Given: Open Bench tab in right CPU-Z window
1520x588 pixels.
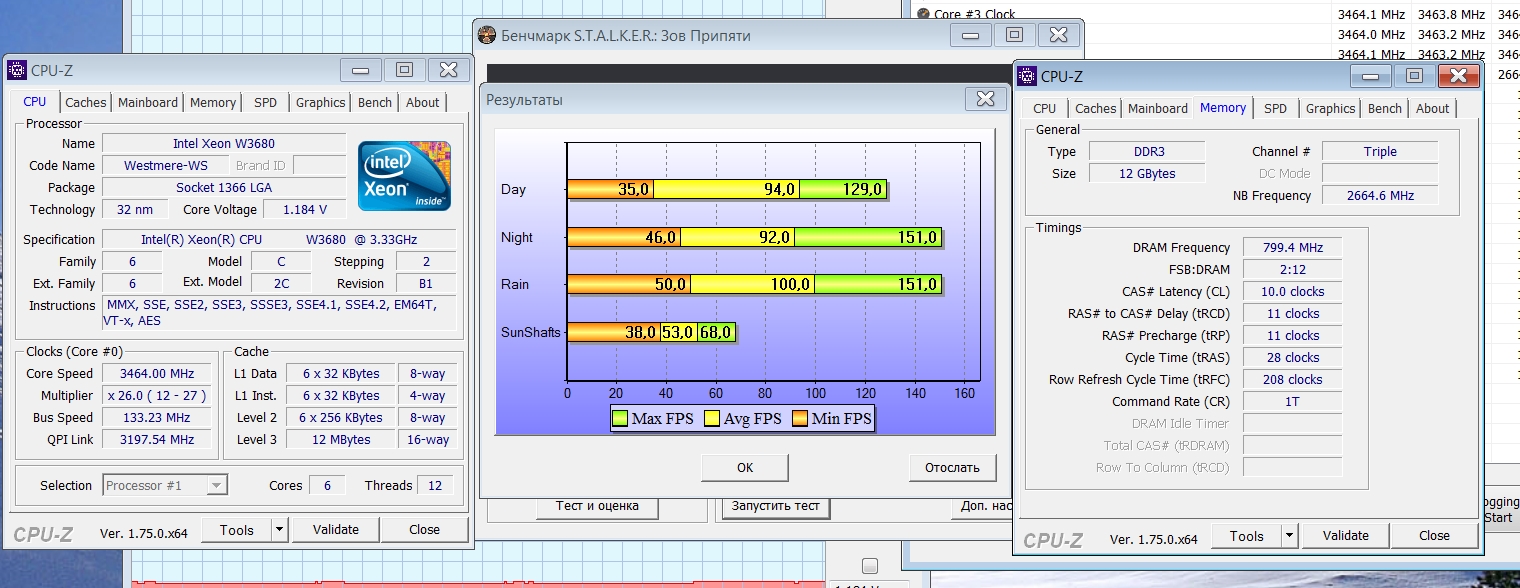Looking at the screenshot, I should [x=1385, y=108].
